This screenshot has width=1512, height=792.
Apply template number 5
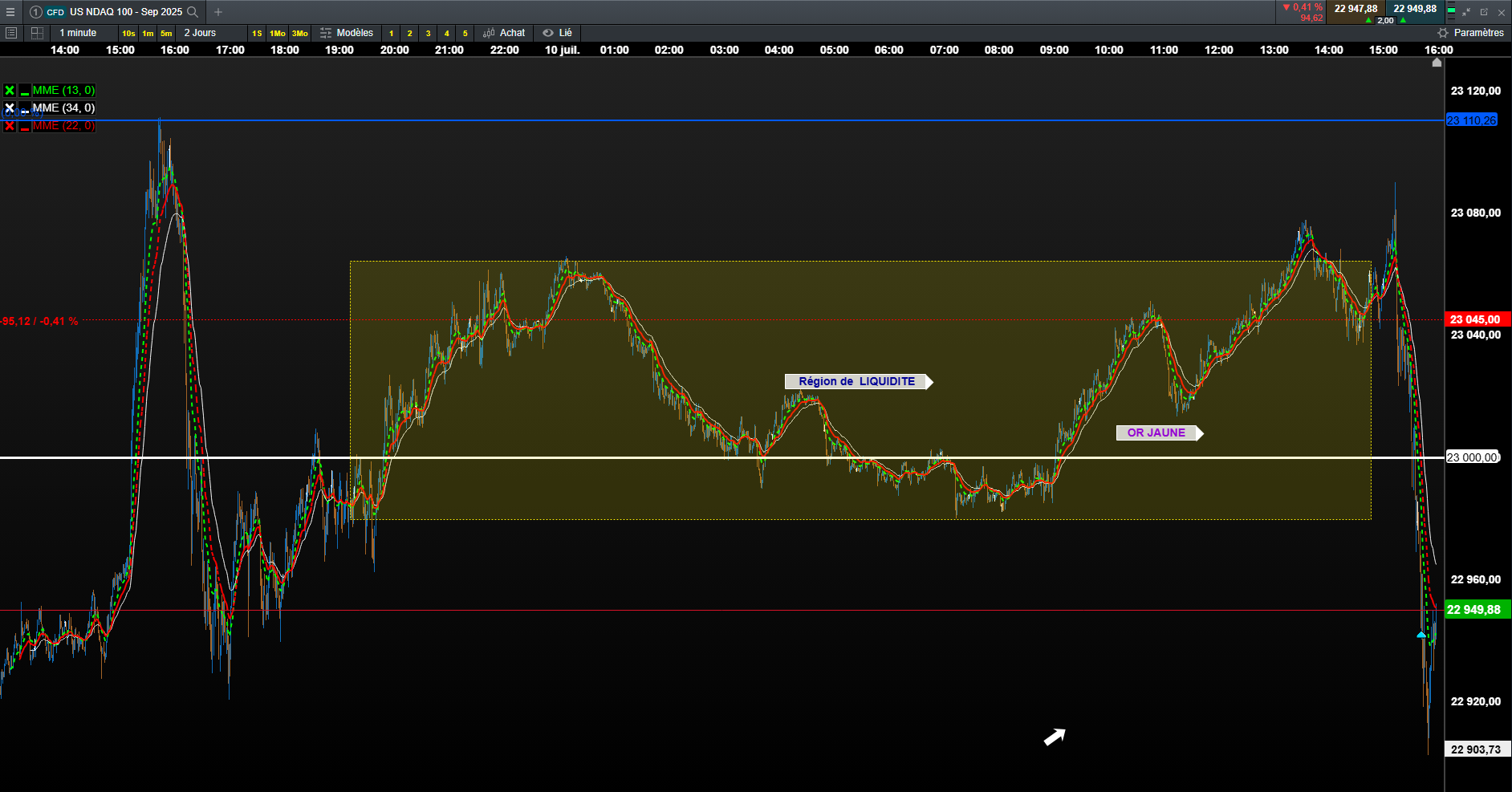[465, 33]
